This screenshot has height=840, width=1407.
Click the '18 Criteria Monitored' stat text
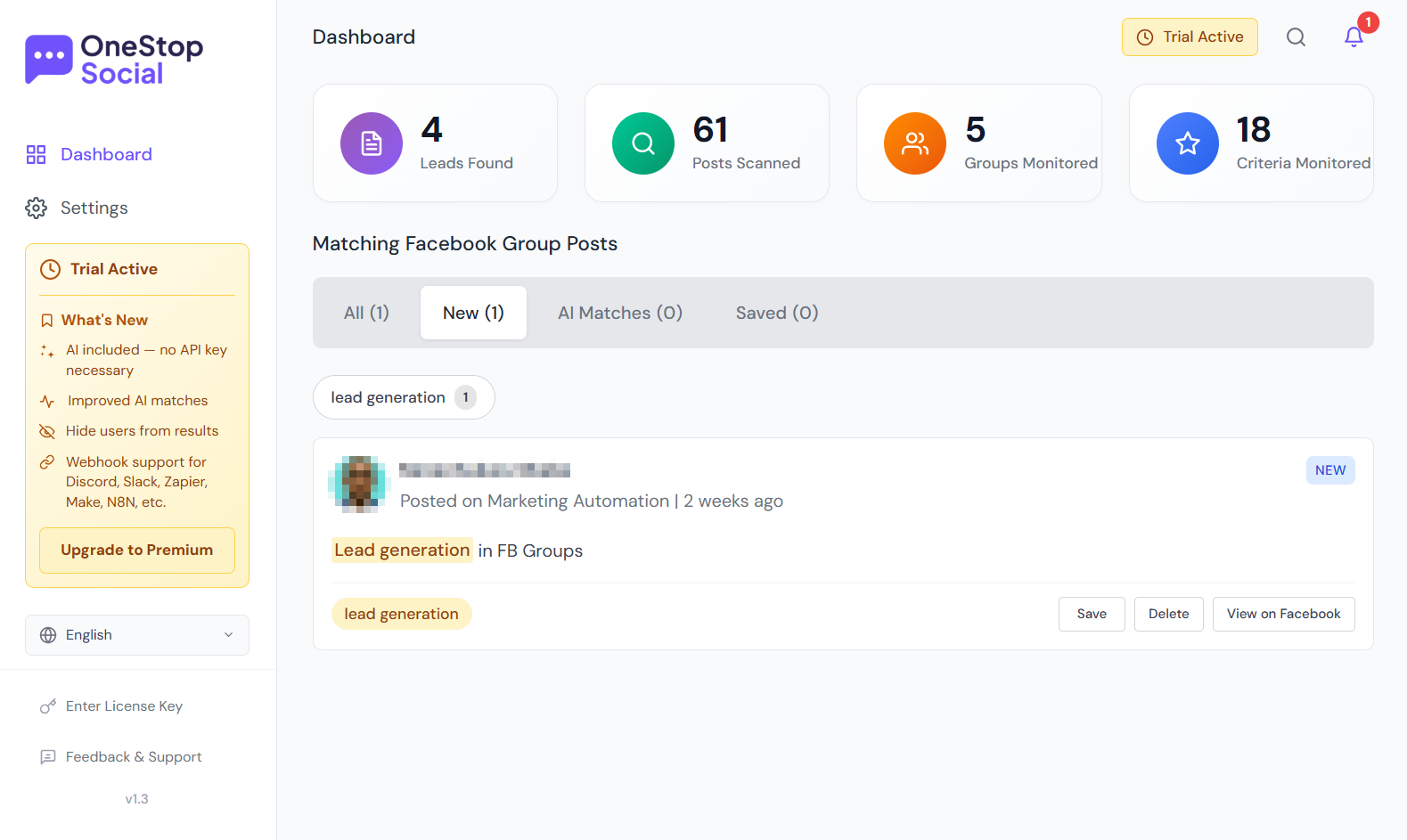[1304, 143]
